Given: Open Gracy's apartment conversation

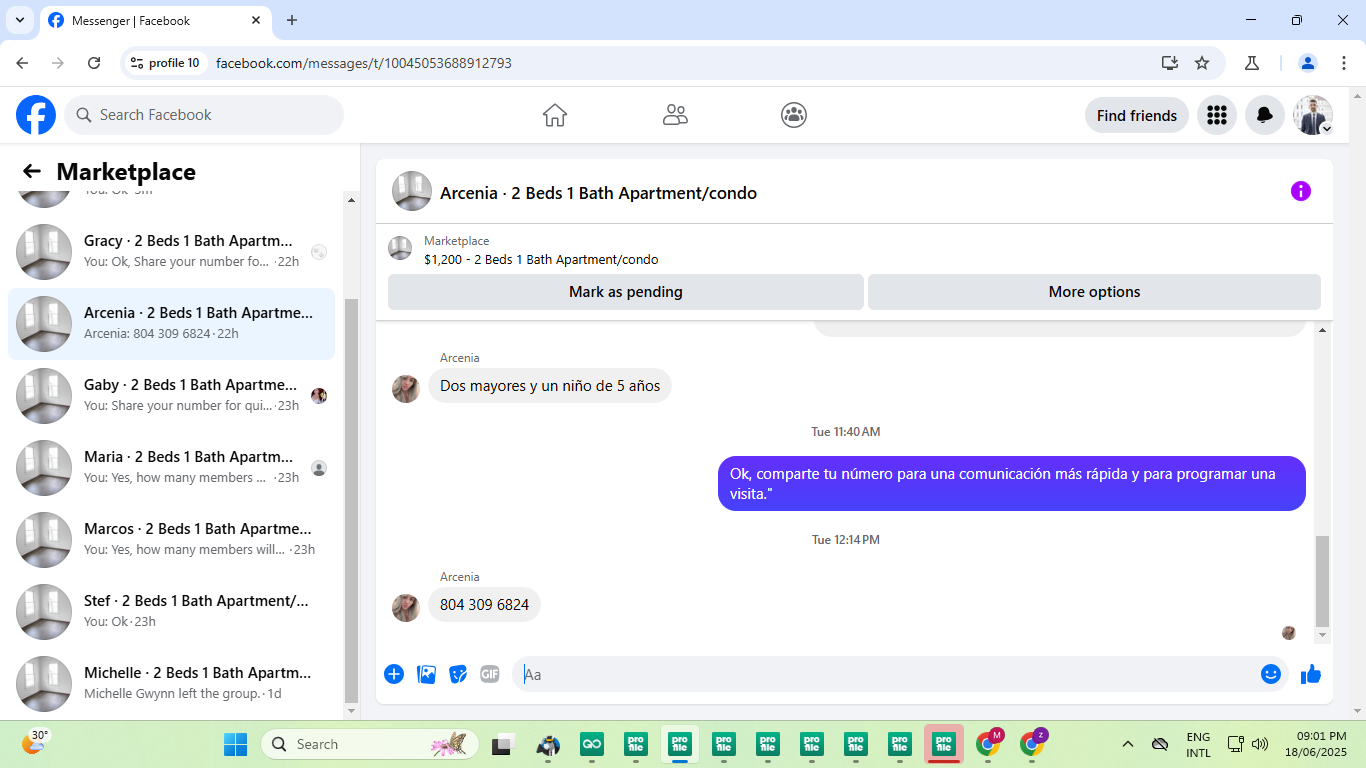Looking at the screenshot, I should [171, 252].
